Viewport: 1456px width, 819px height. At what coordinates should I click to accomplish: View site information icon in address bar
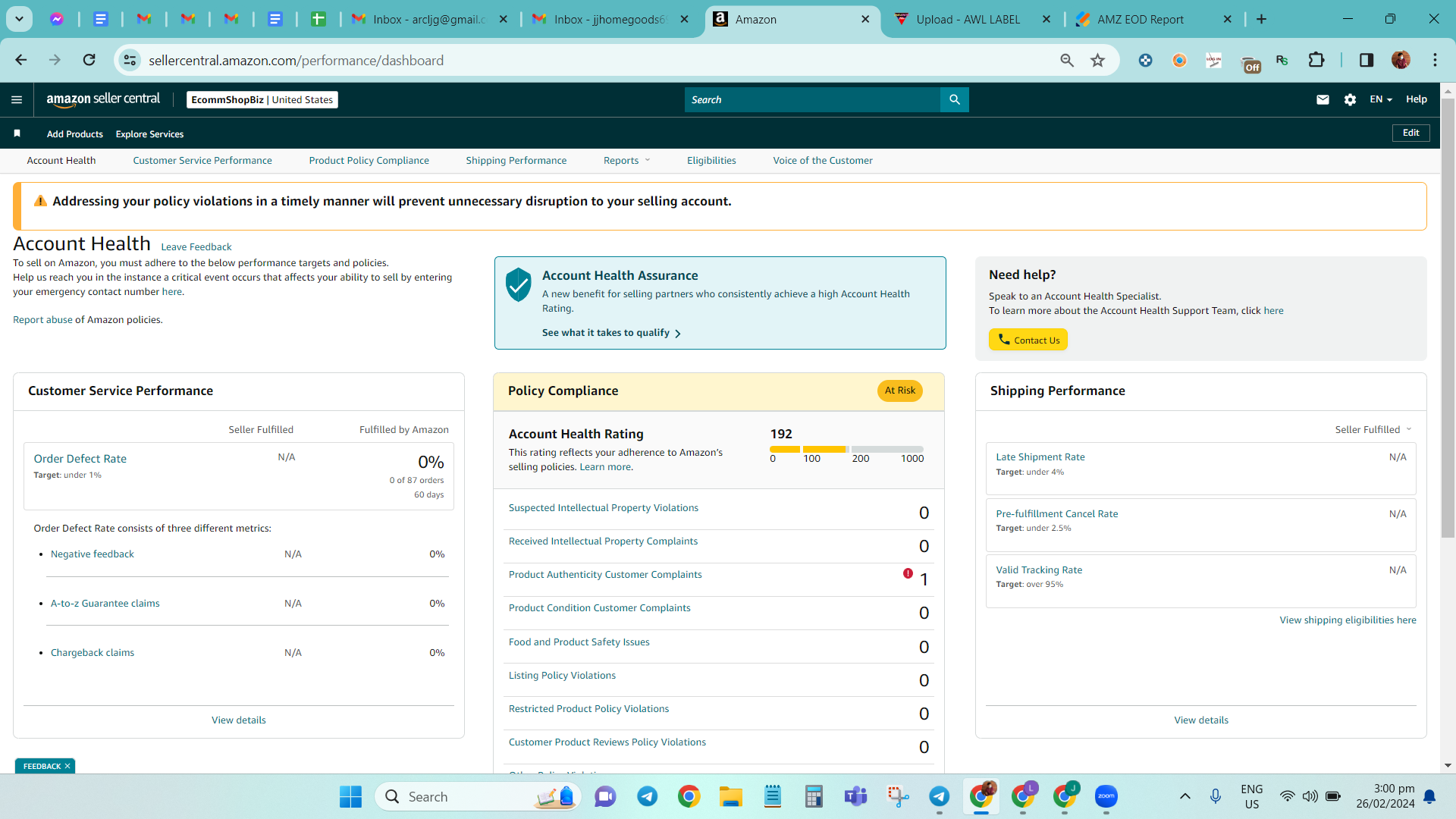coord(130,60)
